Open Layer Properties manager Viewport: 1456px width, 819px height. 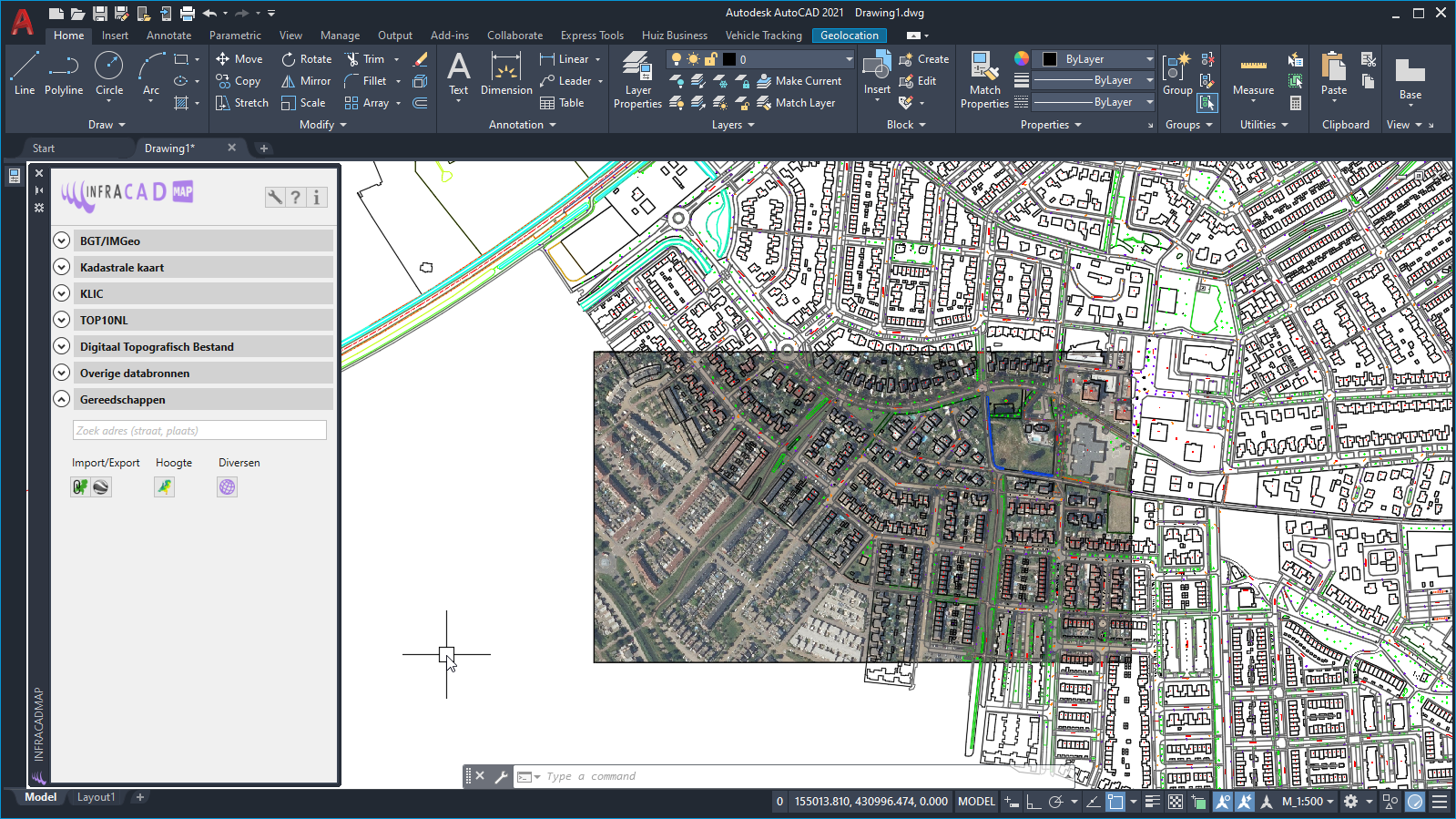(637, 80)
